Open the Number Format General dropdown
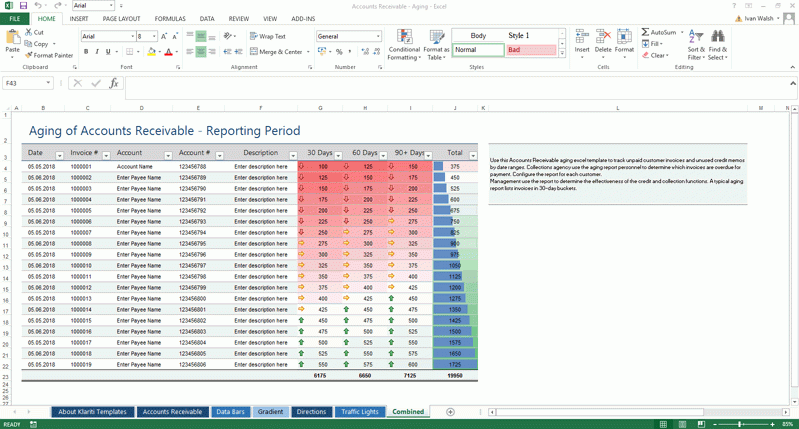This screenshot has width=799, height=429. coord(378,36)
